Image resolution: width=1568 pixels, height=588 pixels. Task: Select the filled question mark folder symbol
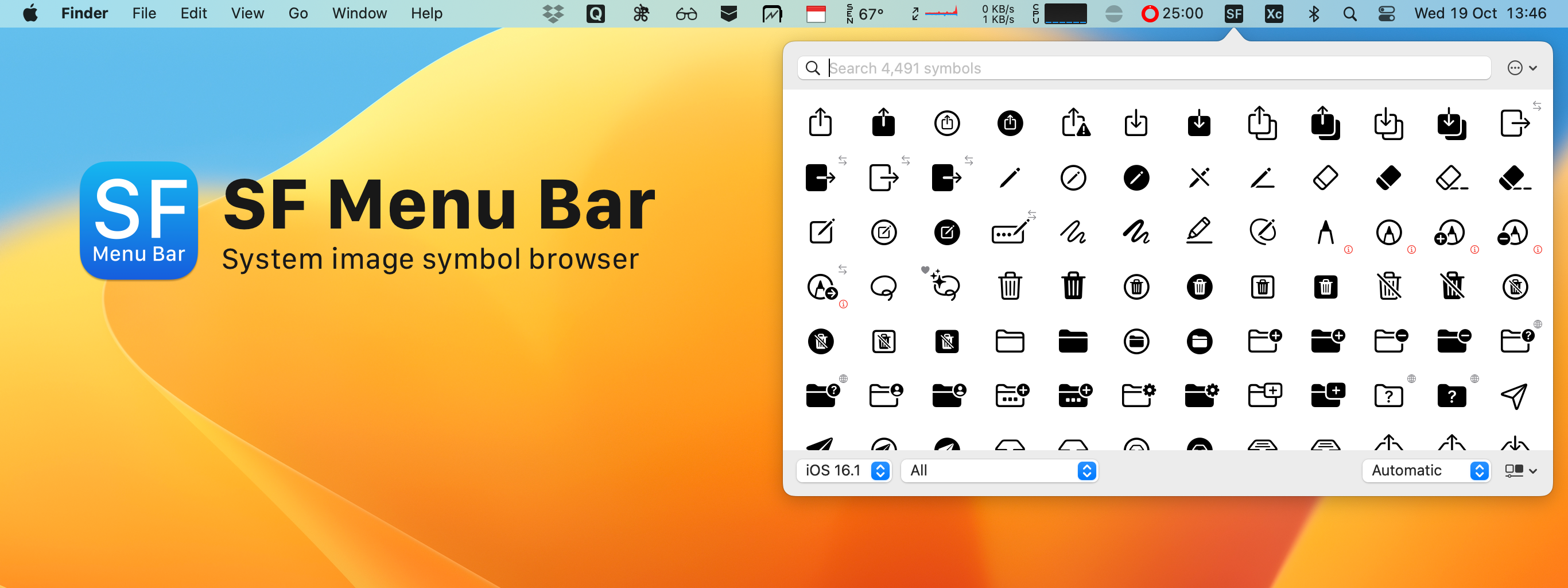point(1451,396)
